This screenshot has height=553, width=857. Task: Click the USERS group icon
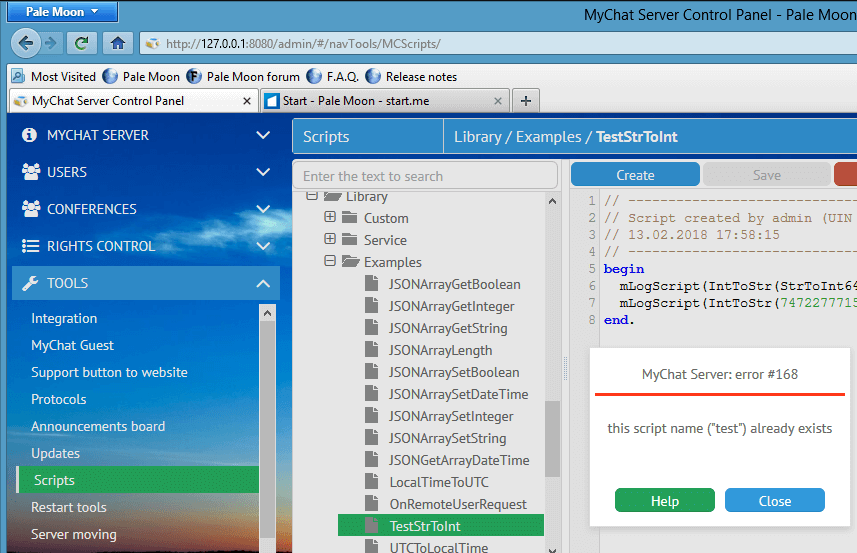click(x=31, y=172)
